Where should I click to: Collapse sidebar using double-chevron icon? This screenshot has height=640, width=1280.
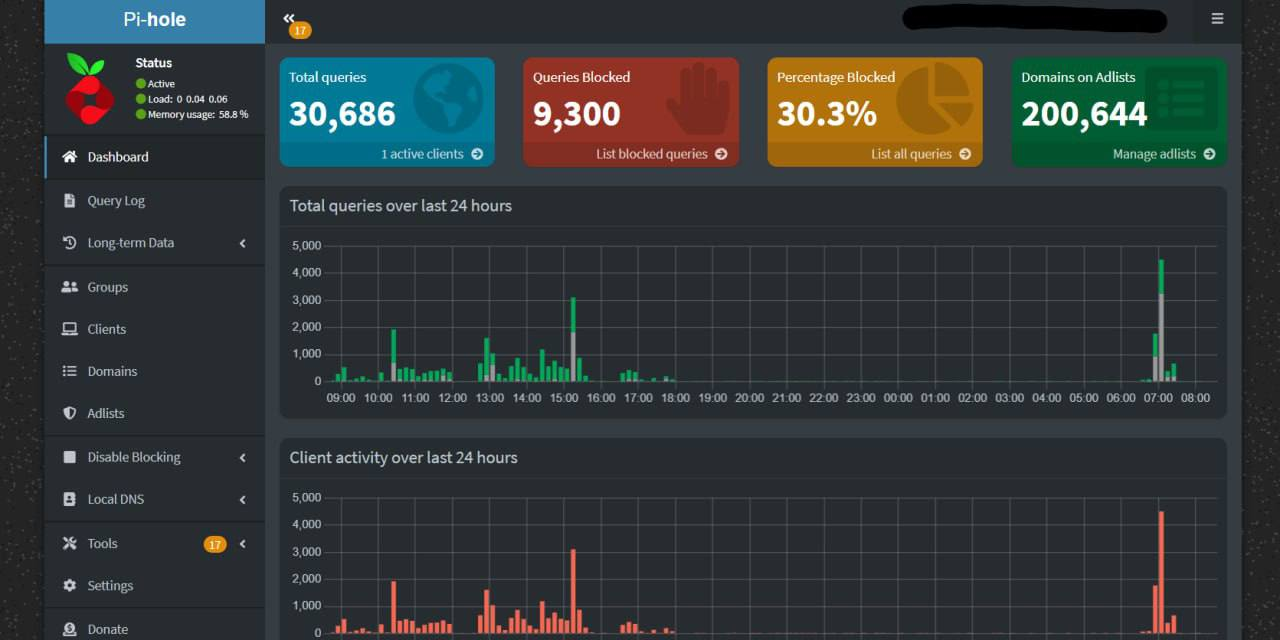(x=289, y=18)
